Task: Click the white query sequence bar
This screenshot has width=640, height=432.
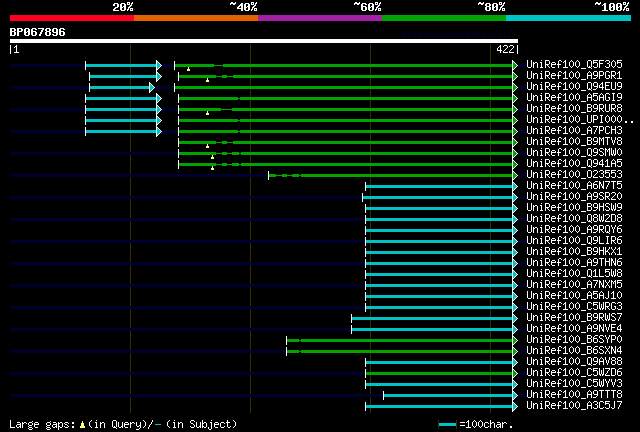Action: point(264,41)
